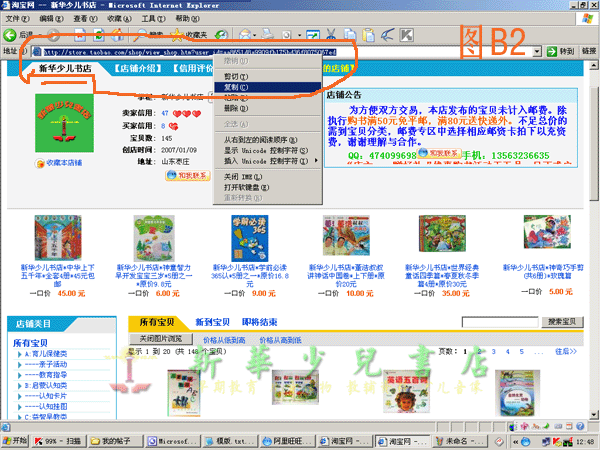
Task: Open the History toolbar icon
Action: tap(221, 35)
